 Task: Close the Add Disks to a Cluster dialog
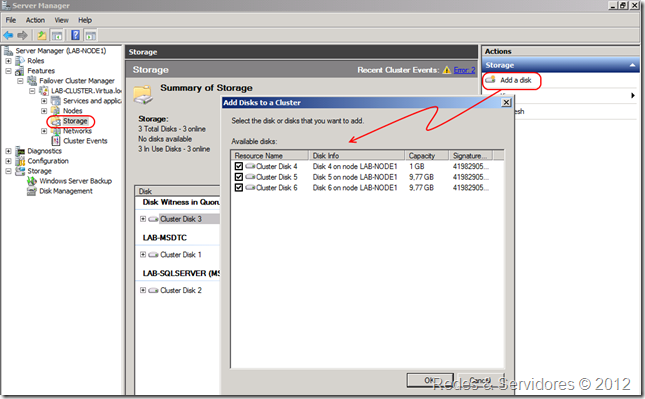click(x=506, y=102)
